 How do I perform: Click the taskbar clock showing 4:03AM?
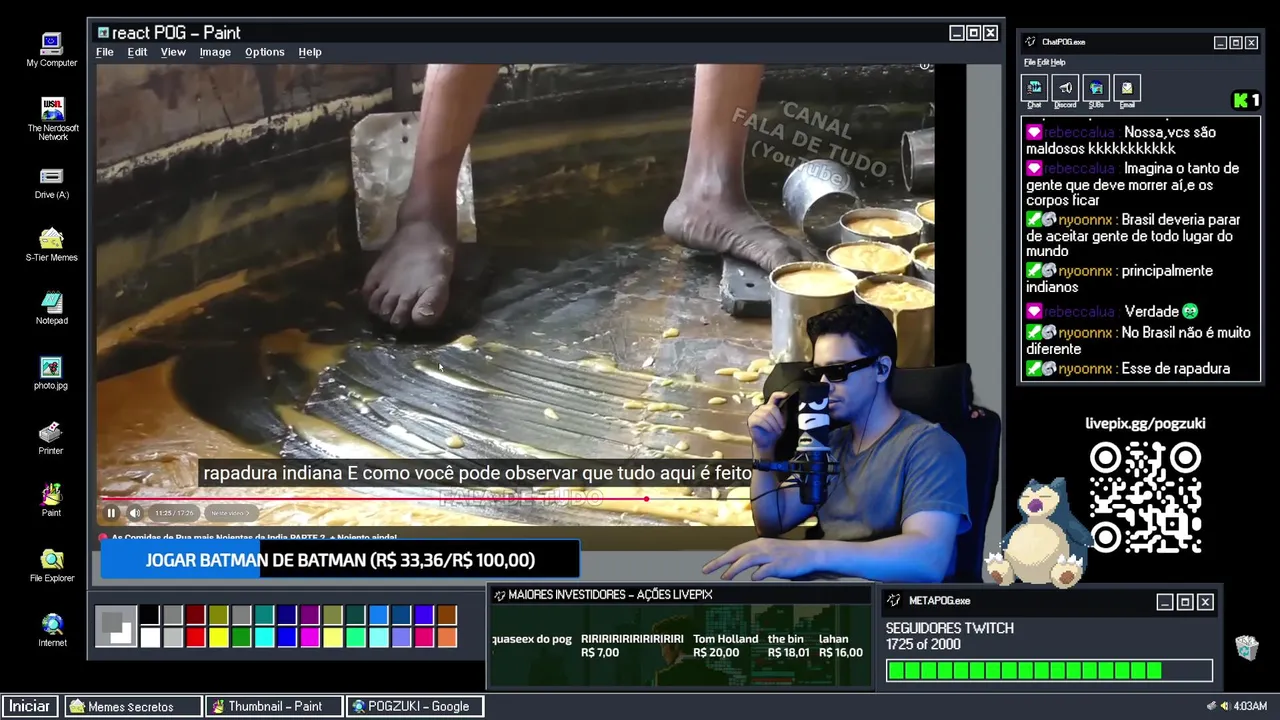coord(1250,706)
